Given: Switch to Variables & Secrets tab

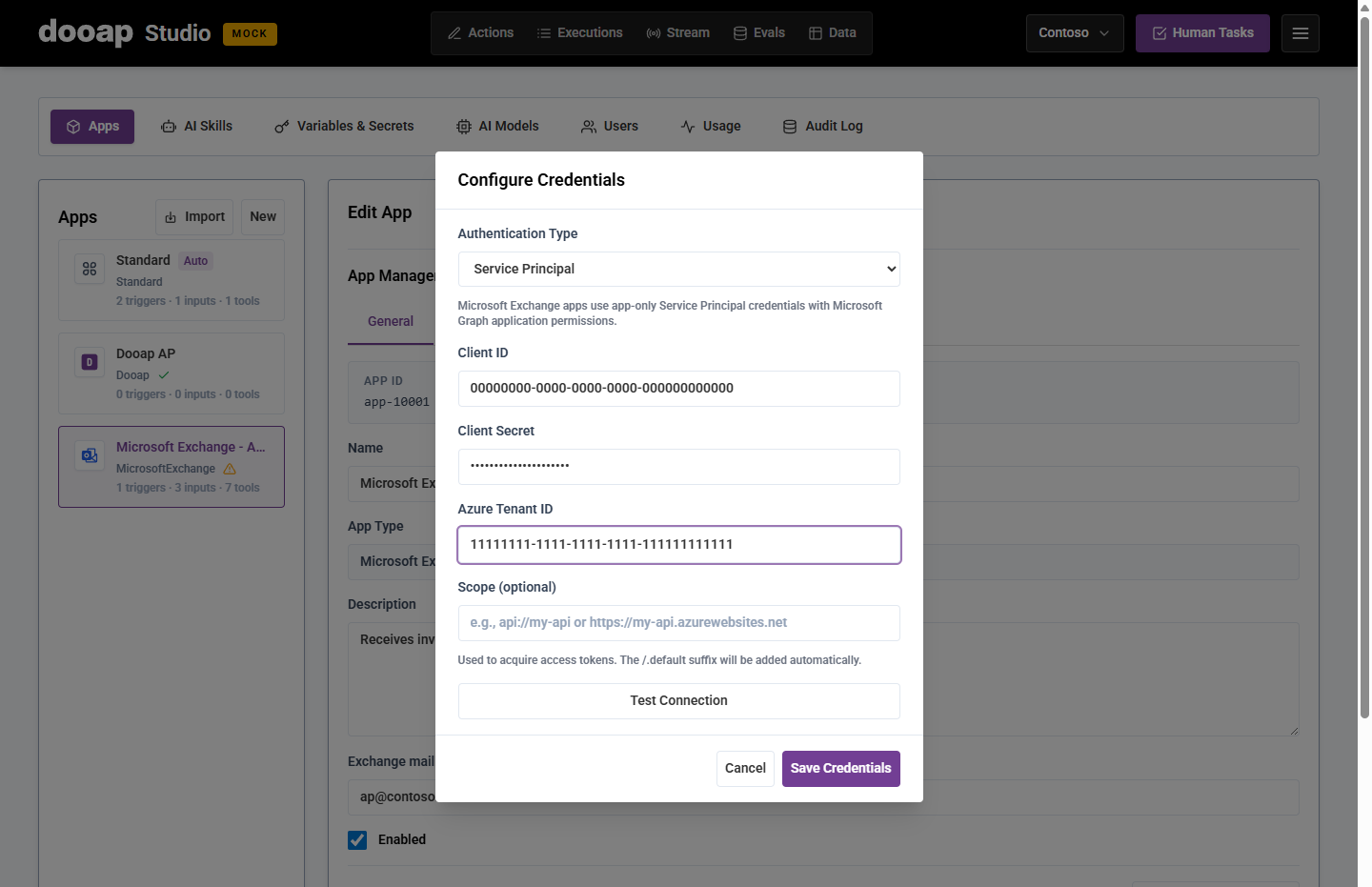Looking at the screenshot, I should pos(344,127).
